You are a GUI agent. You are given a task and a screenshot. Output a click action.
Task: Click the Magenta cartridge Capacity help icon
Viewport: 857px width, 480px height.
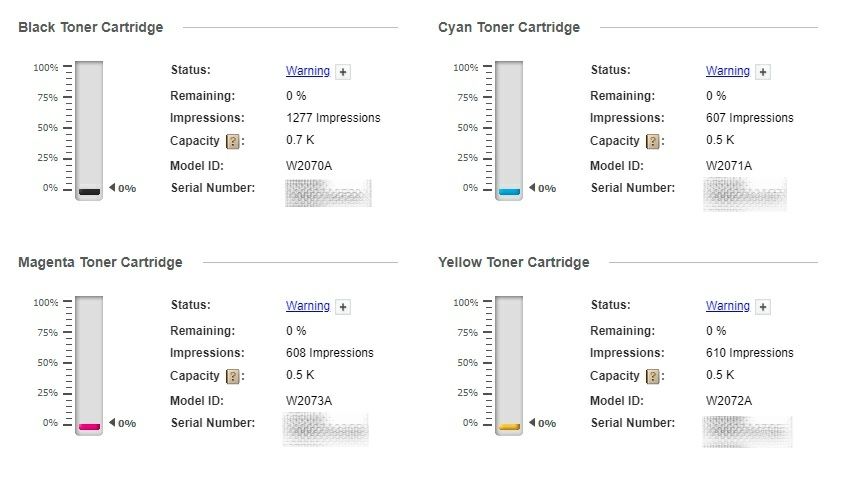pos(234,377)
